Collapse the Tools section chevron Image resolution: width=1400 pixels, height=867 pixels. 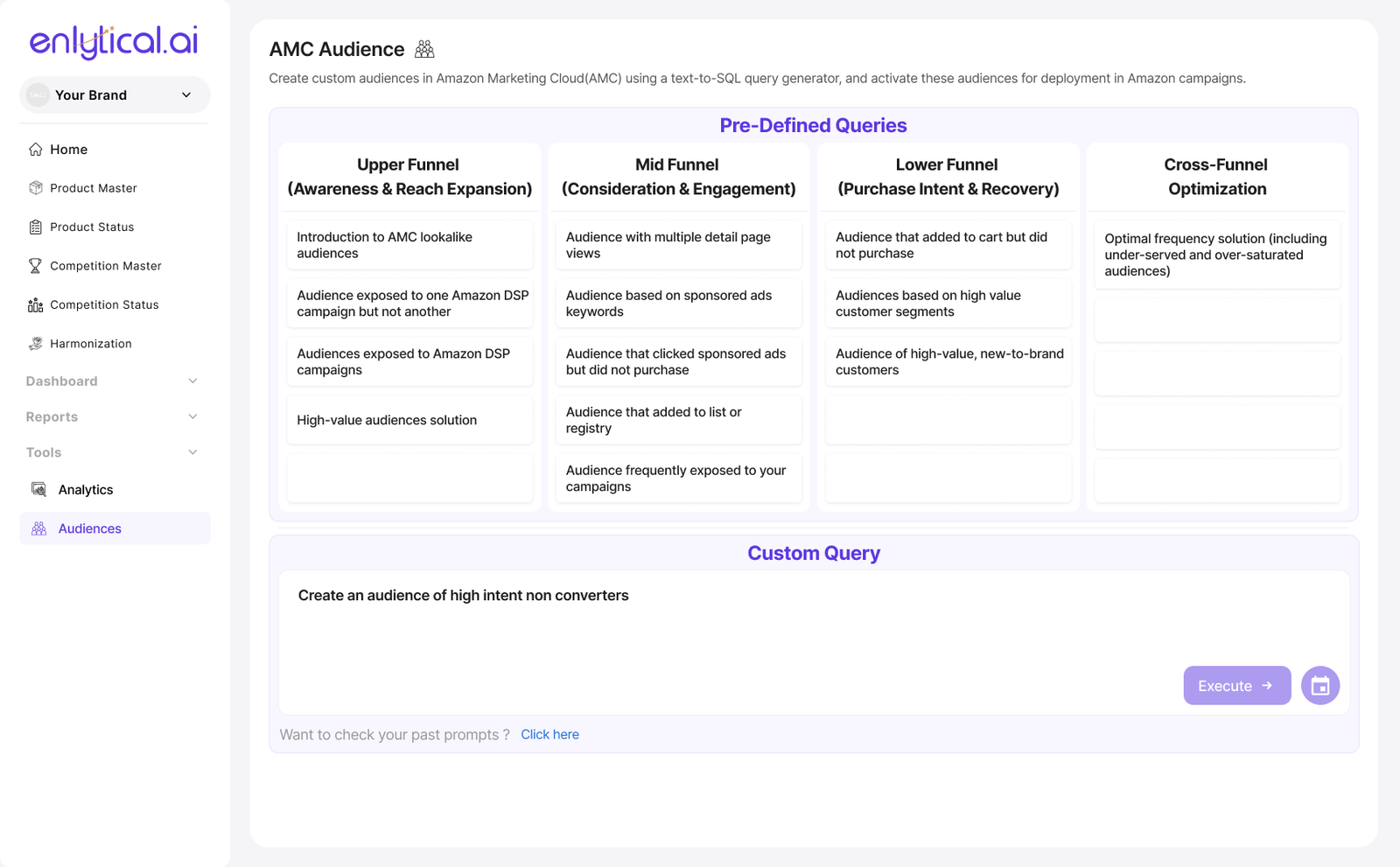(x=192, y=452)
